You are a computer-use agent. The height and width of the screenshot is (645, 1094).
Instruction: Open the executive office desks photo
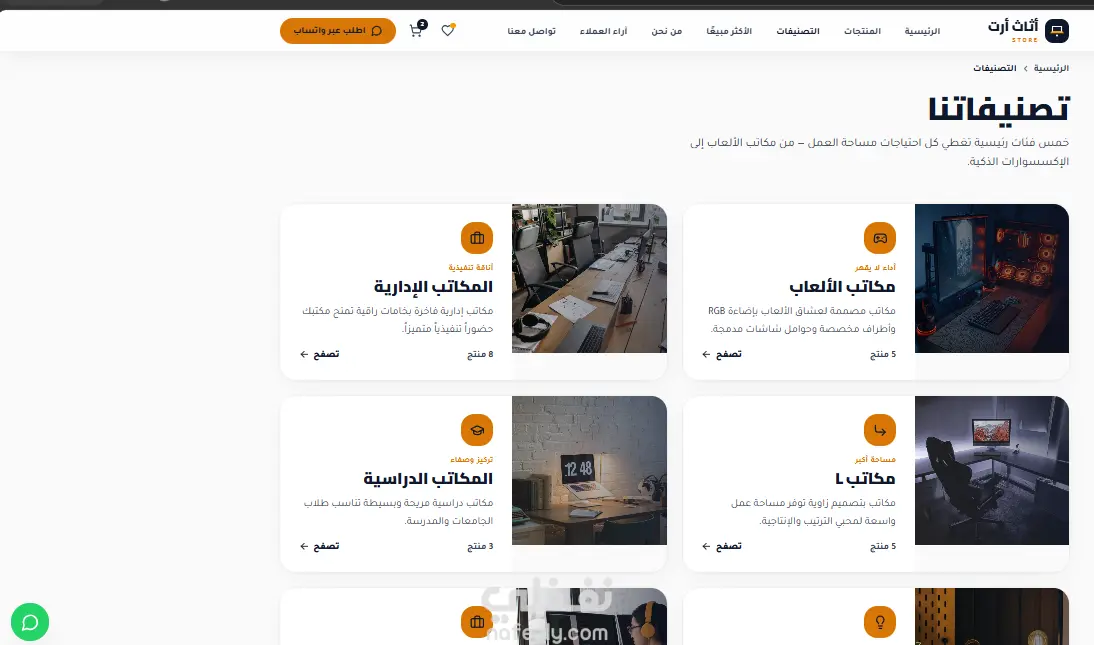pyautogui.click(x=590, y=279)
